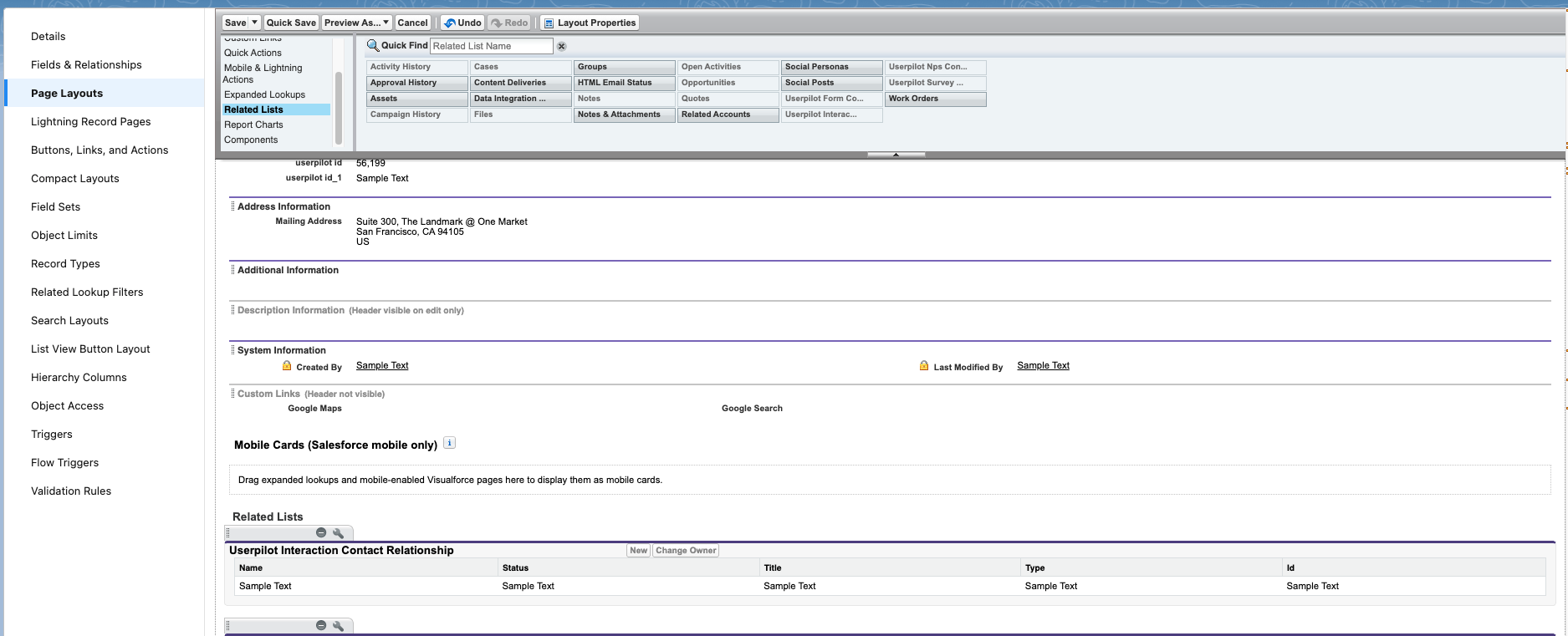Click the palette category scrollbar
Image resolution: width=1568 pixels, height=636 pixels.
tap(339, 107)
